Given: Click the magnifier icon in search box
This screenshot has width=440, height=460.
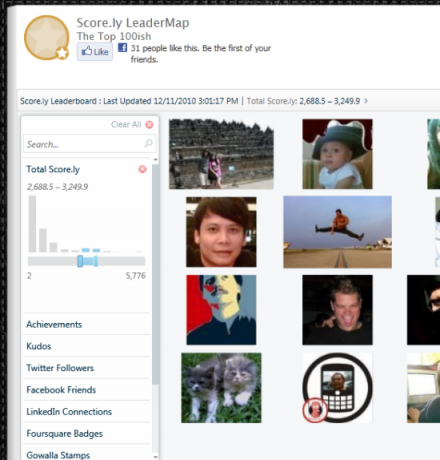Looking at the screenshot, I should (x=148, y=143).
